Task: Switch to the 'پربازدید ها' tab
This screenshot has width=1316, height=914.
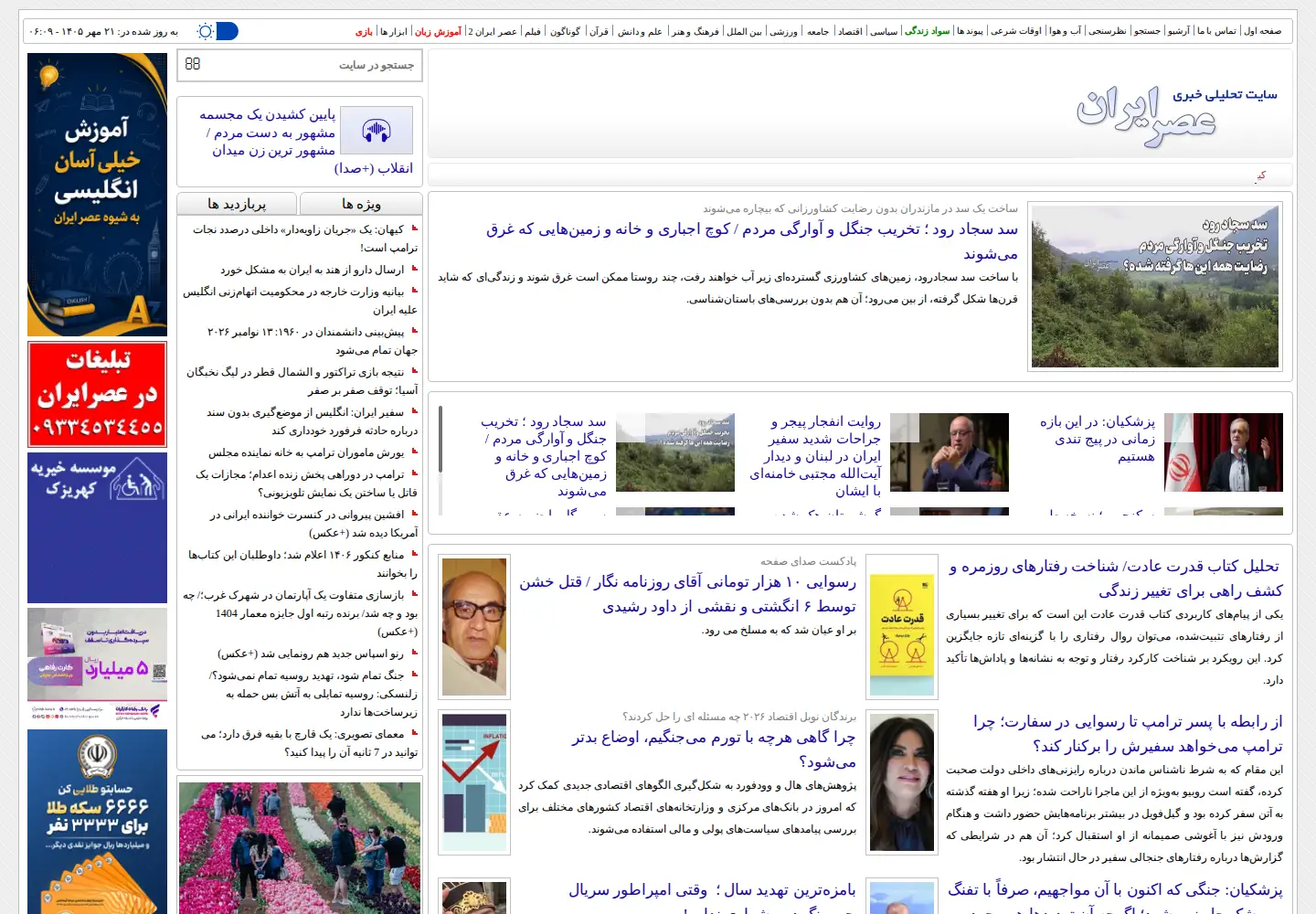Action: click(237, 204)
